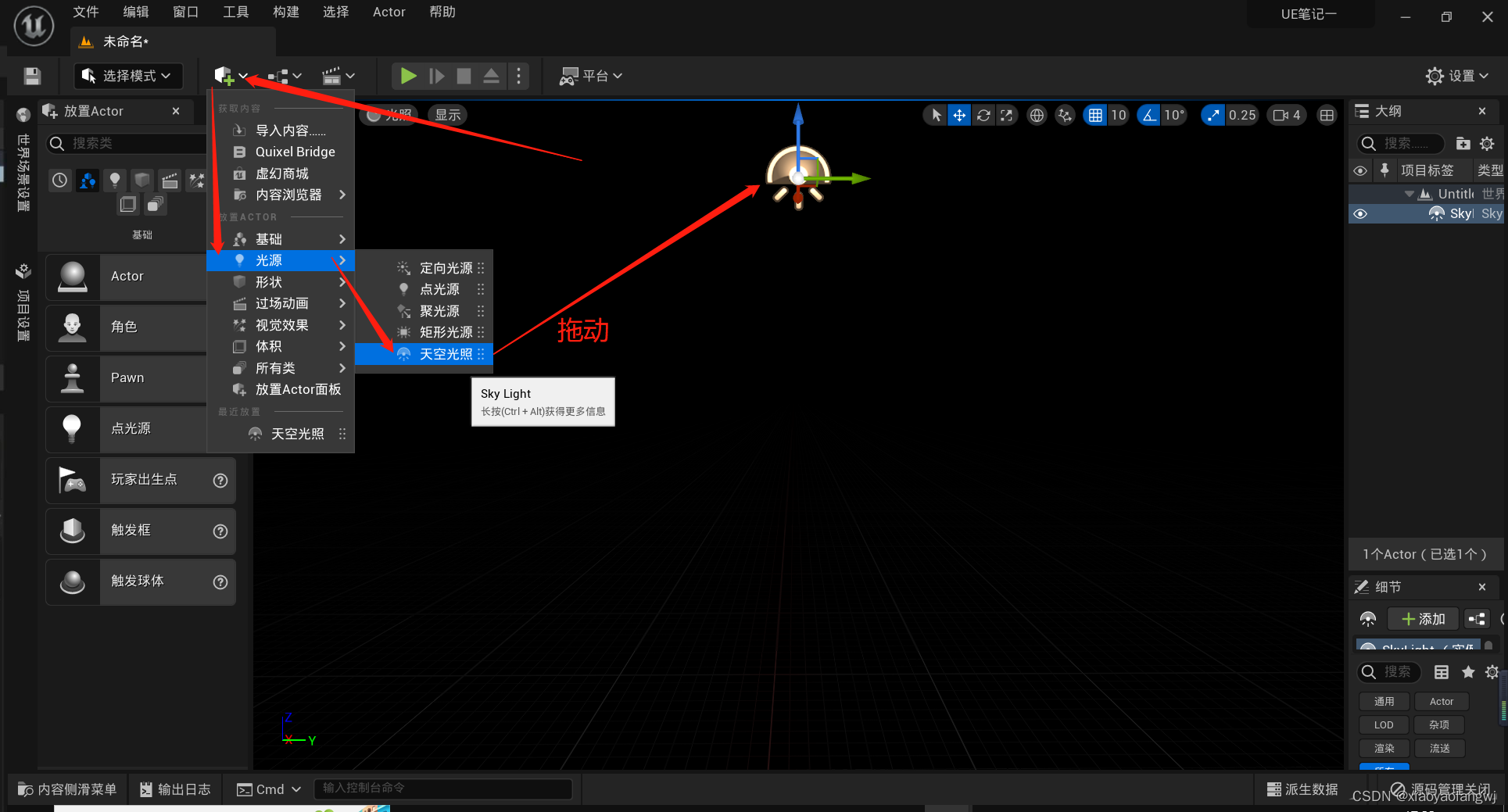This screenshot has height=812, width=1508.
Task: Show only favorites with the star icon
Action: click(1468, 672)
